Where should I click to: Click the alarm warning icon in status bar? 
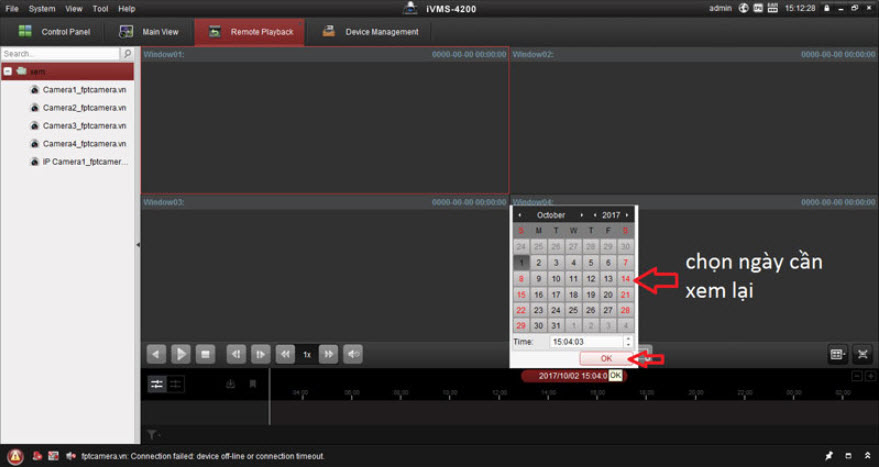tap(12, 456)
